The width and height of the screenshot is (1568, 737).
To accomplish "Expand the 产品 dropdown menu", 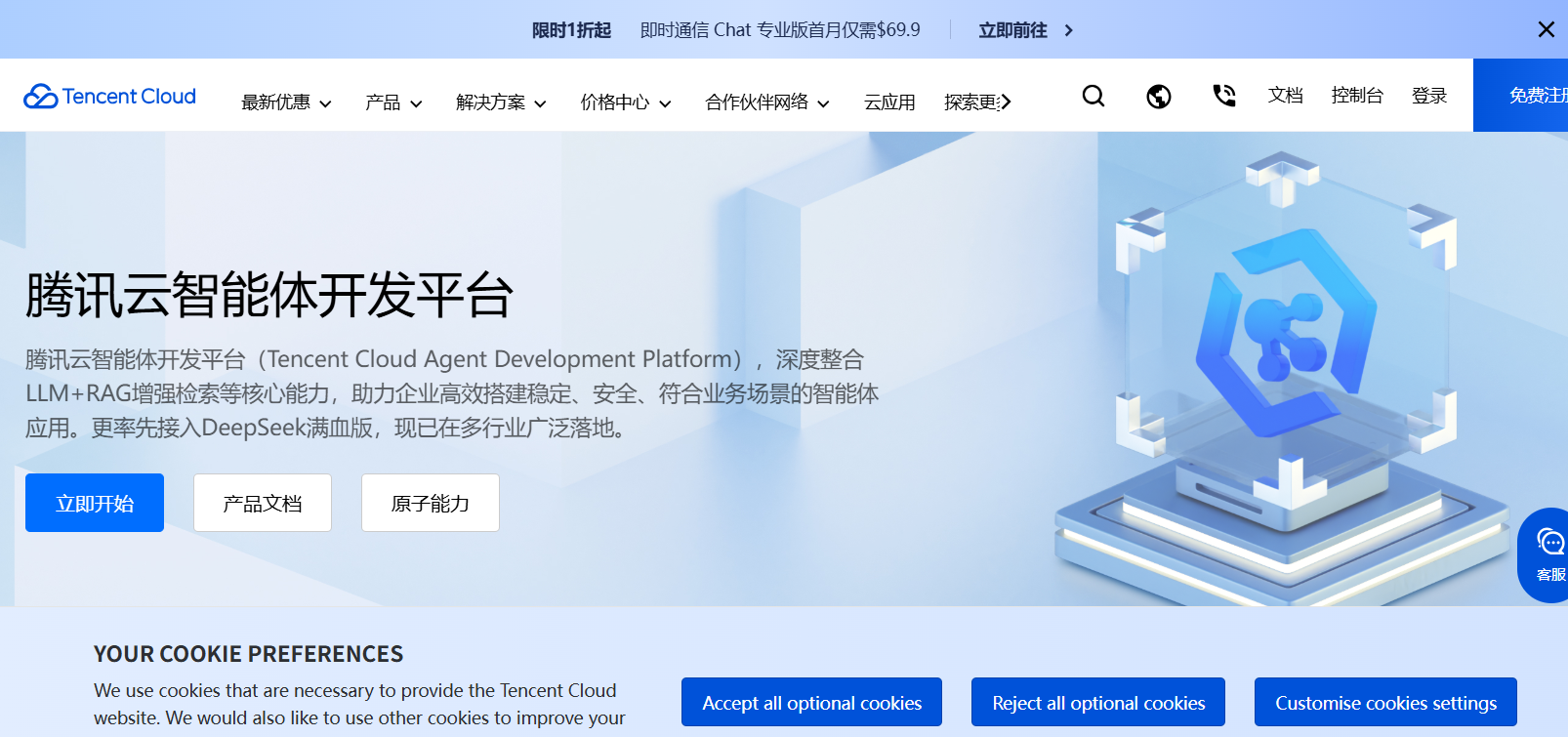I will pos(393,102).
